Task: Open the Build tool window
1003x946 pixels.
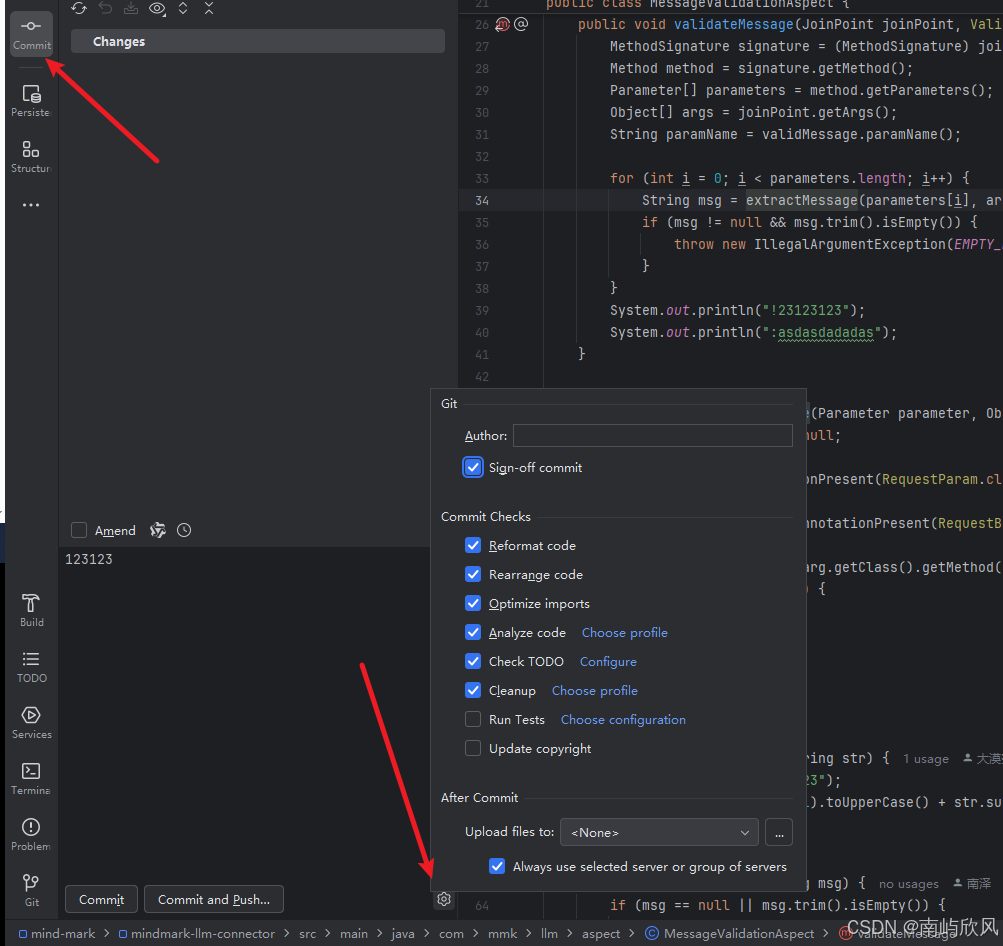Action: point(31,610)
